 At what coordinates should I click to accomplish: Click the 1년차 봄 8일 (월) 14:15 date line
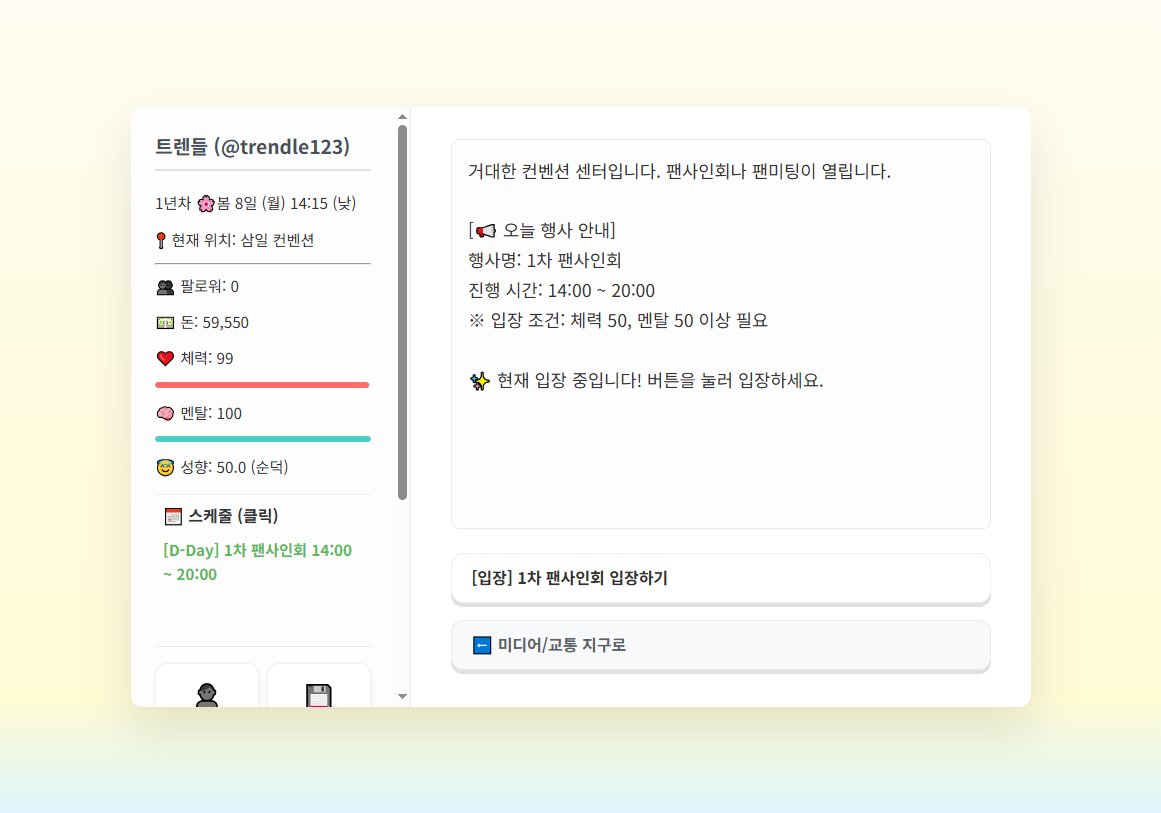(255, 203)
